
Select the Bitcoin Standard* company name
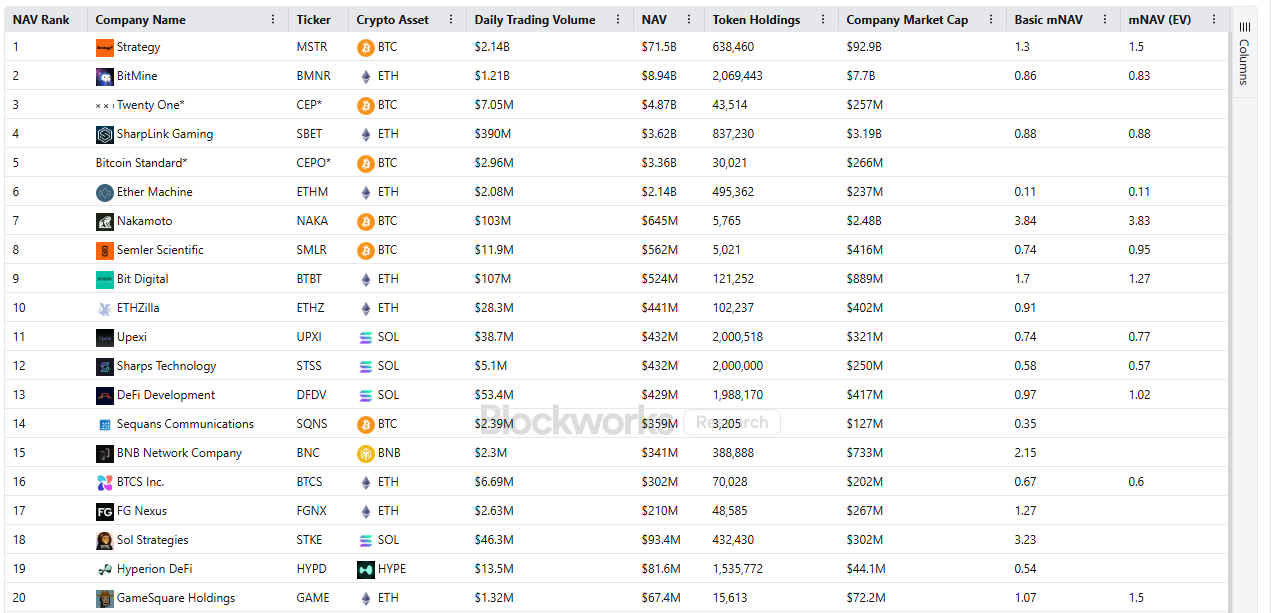(141, 163)
